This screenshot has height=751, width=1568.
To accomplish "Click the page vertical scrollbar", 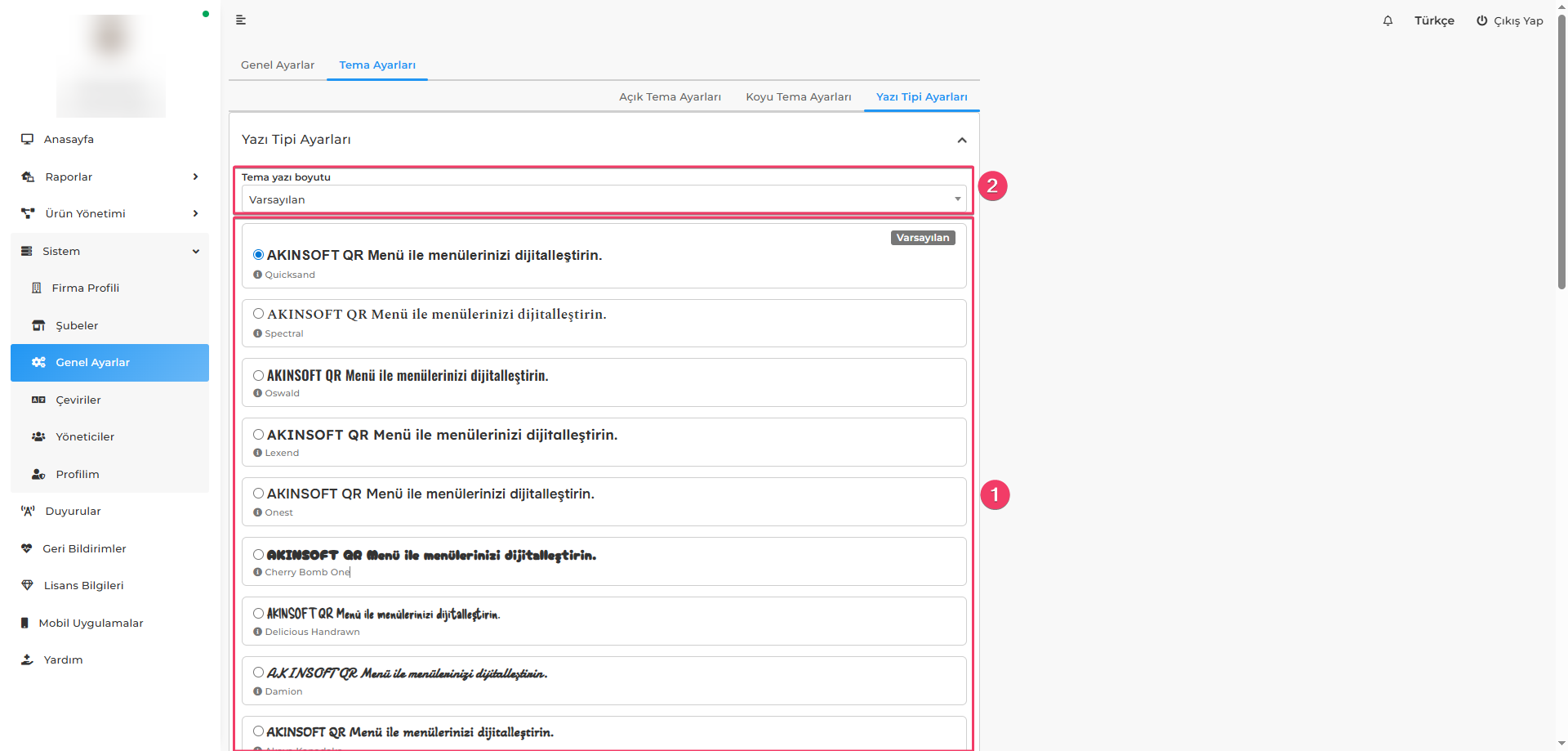I will [x=1561, y=163].
